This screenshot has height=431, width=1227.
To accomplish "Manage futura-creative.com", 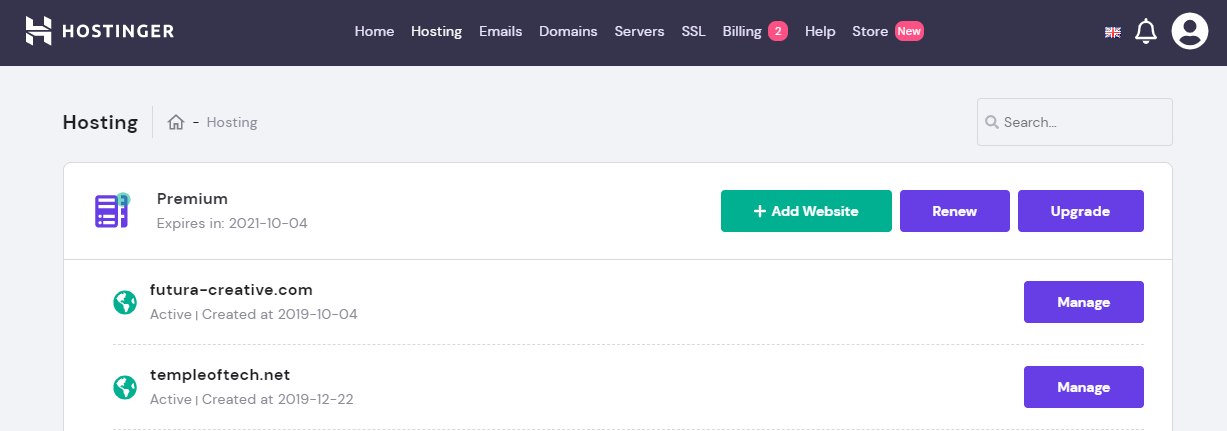I will pyautogui.click(x=1084, y=302).
